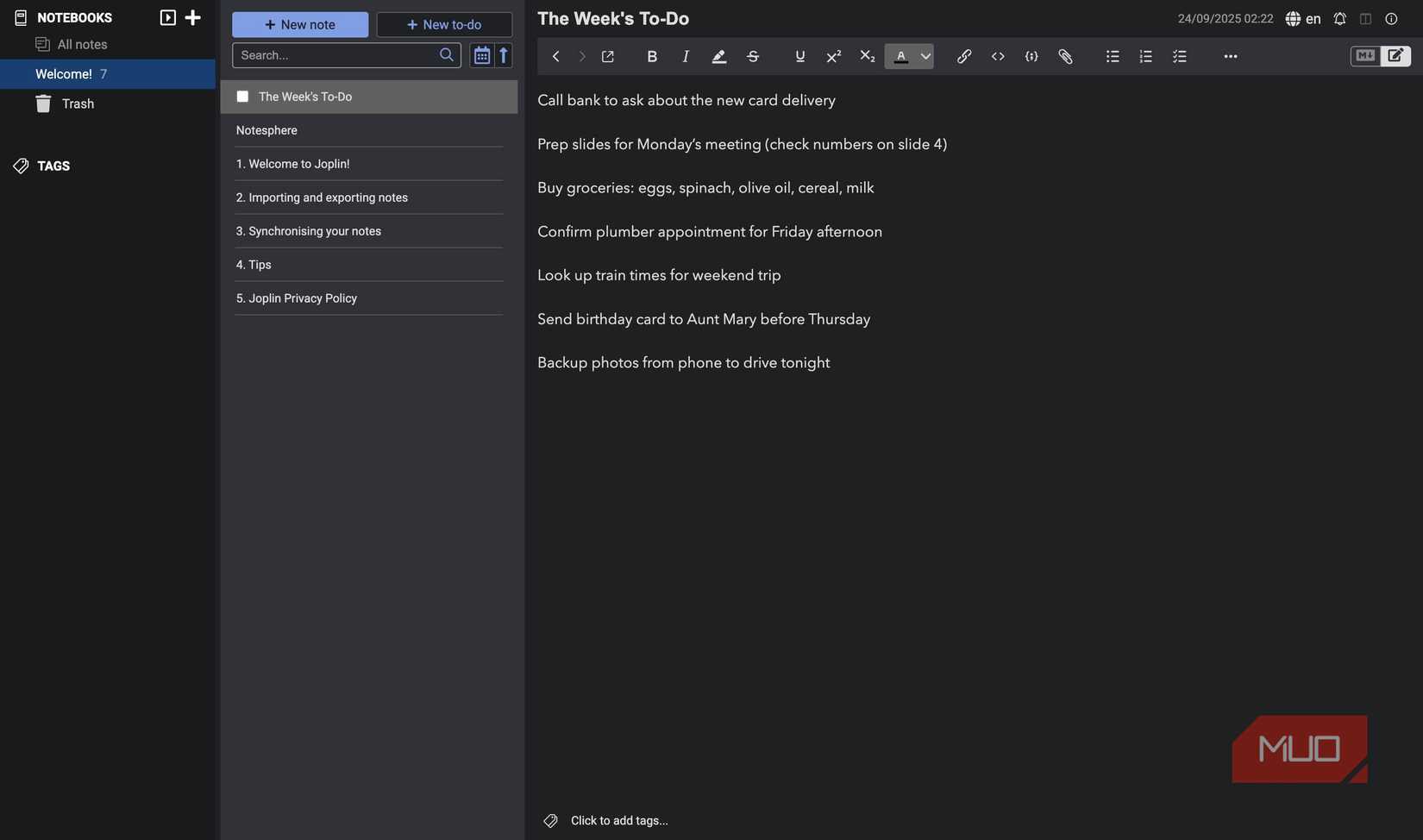Apply strikethrough formatting

point(753,56)
